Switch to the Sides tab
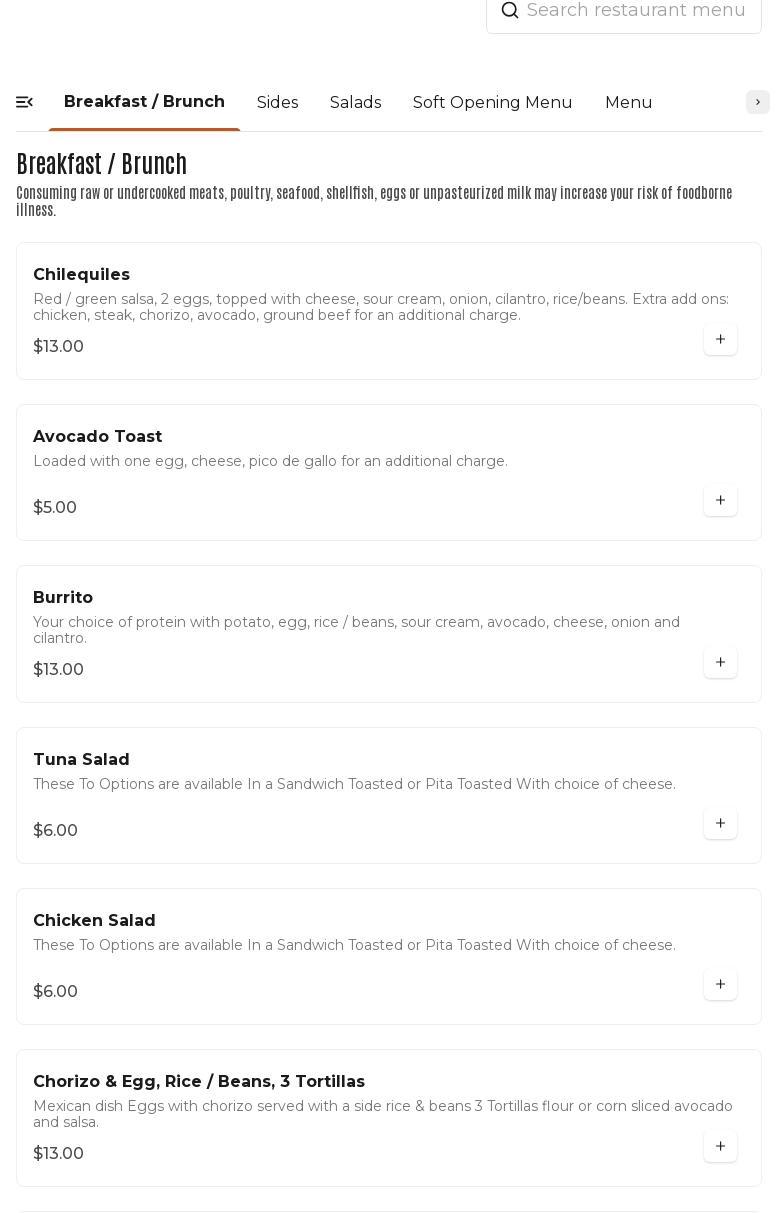This screenshot has width=778, height=1213. [277, 102]
